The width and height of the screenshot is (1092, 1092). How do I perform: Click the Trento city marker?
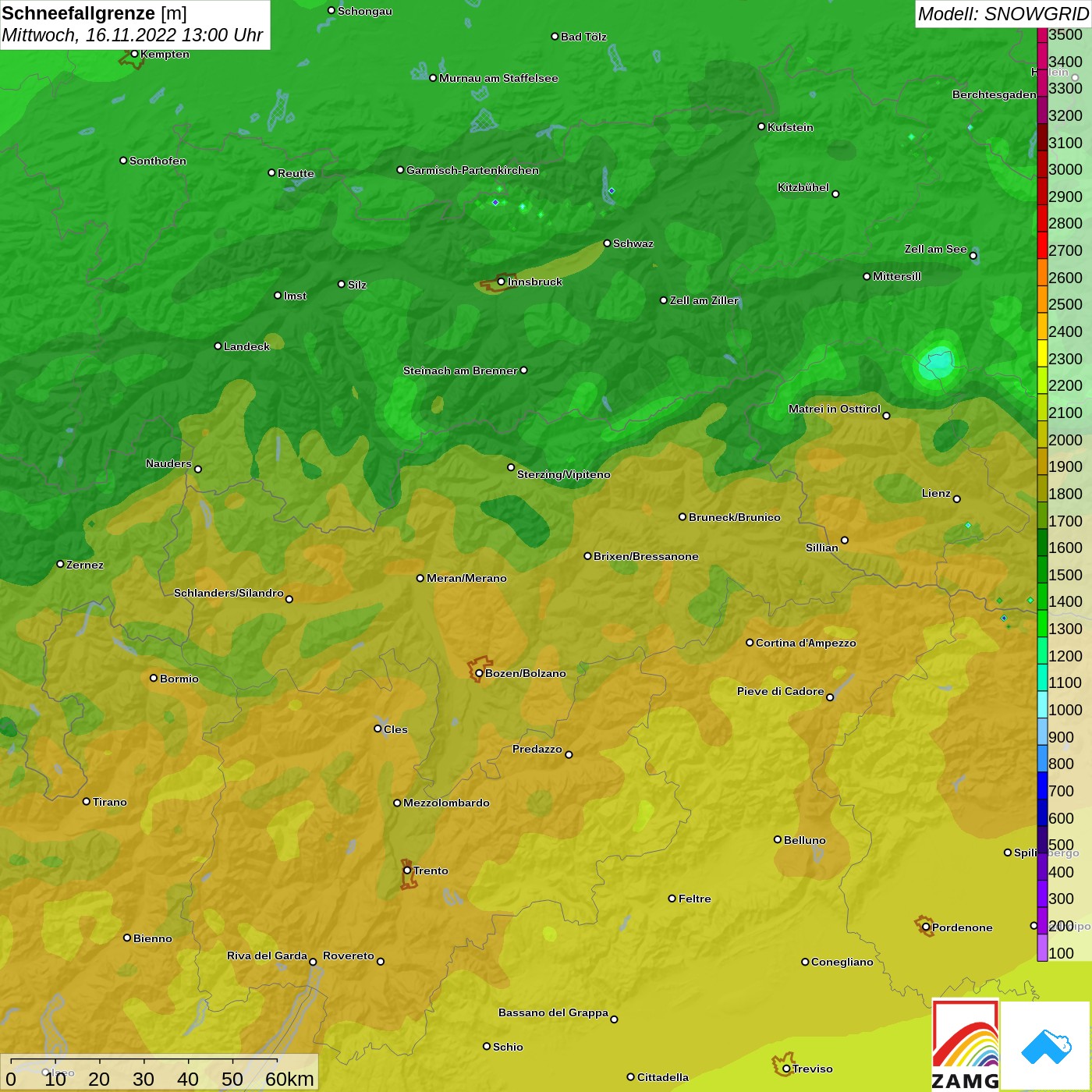[407, 870]
